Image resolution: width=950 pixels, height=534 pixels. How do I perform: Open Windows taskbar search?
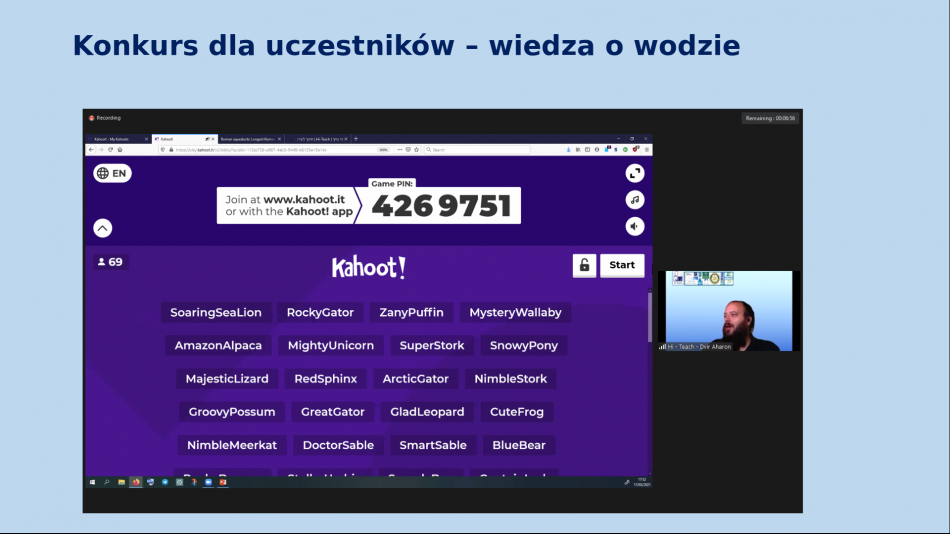click(x=107, y=482)
